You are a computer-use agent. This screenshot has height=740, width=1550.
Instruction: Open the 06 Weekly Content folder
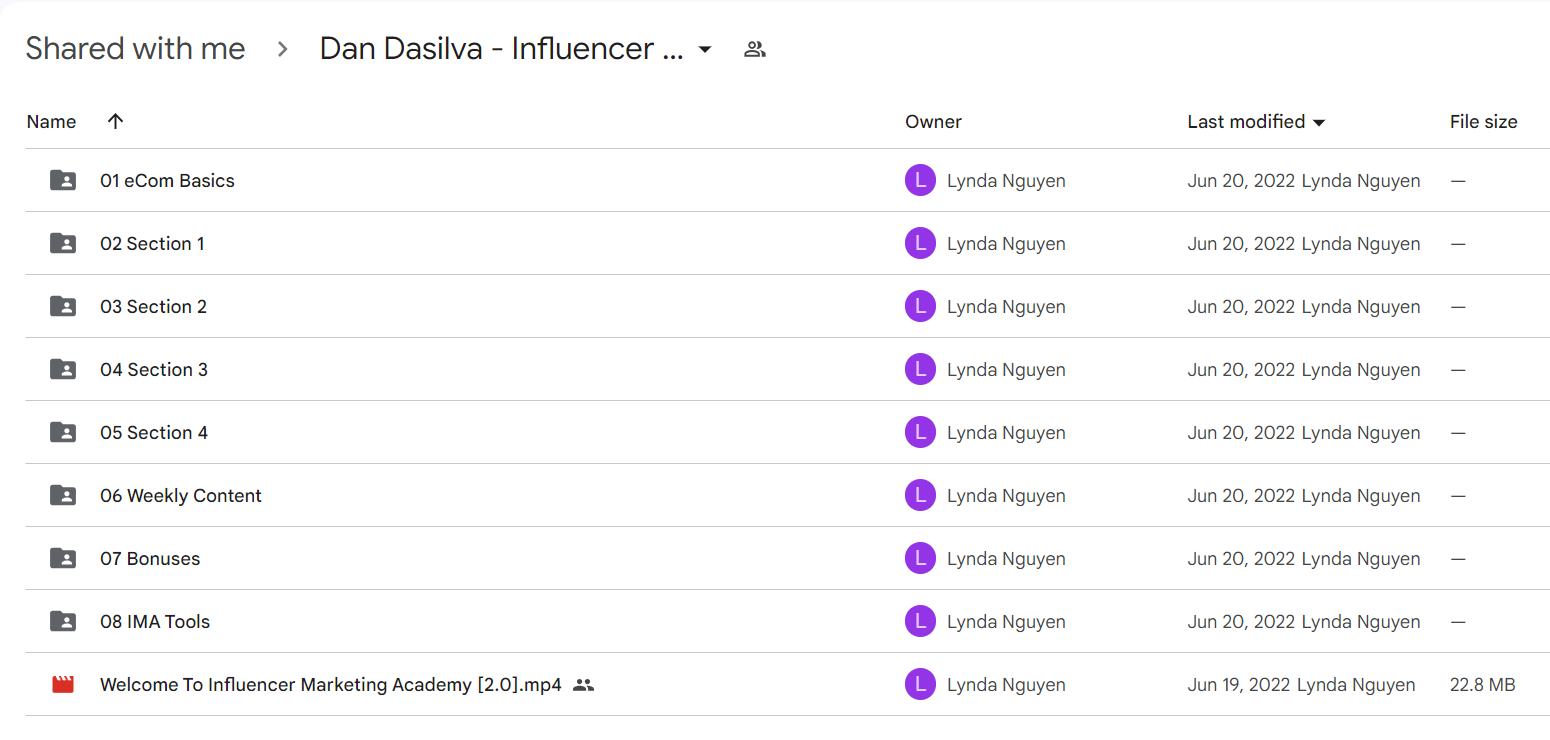pyautogui.click(x=181, y=496)
